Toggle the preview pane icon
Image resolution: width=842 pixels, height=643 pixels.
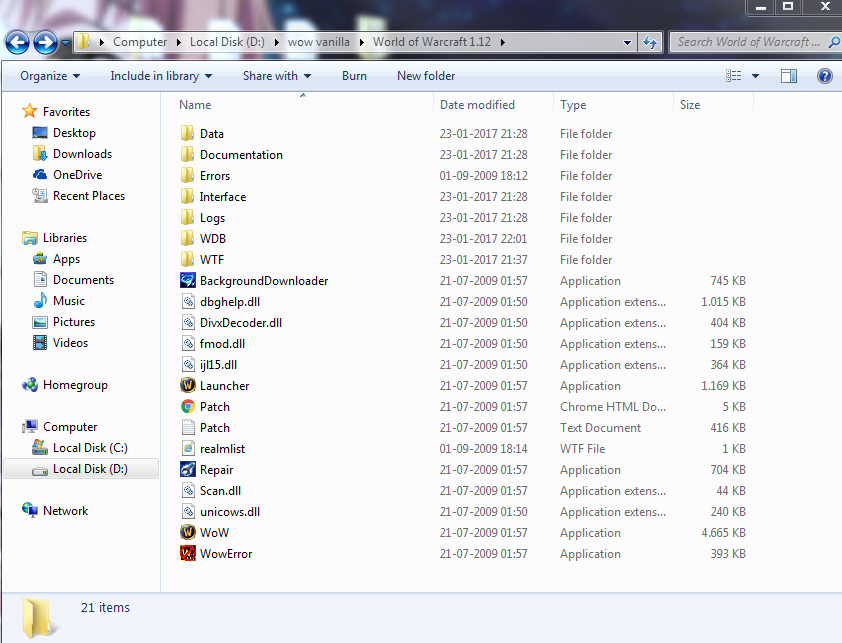coord(789,76)
